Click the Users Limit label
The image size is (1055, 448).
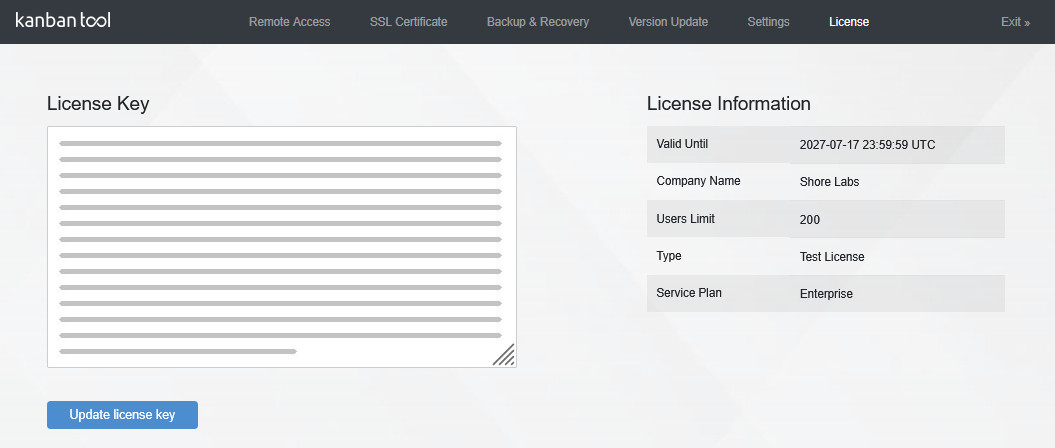(686, 219)
